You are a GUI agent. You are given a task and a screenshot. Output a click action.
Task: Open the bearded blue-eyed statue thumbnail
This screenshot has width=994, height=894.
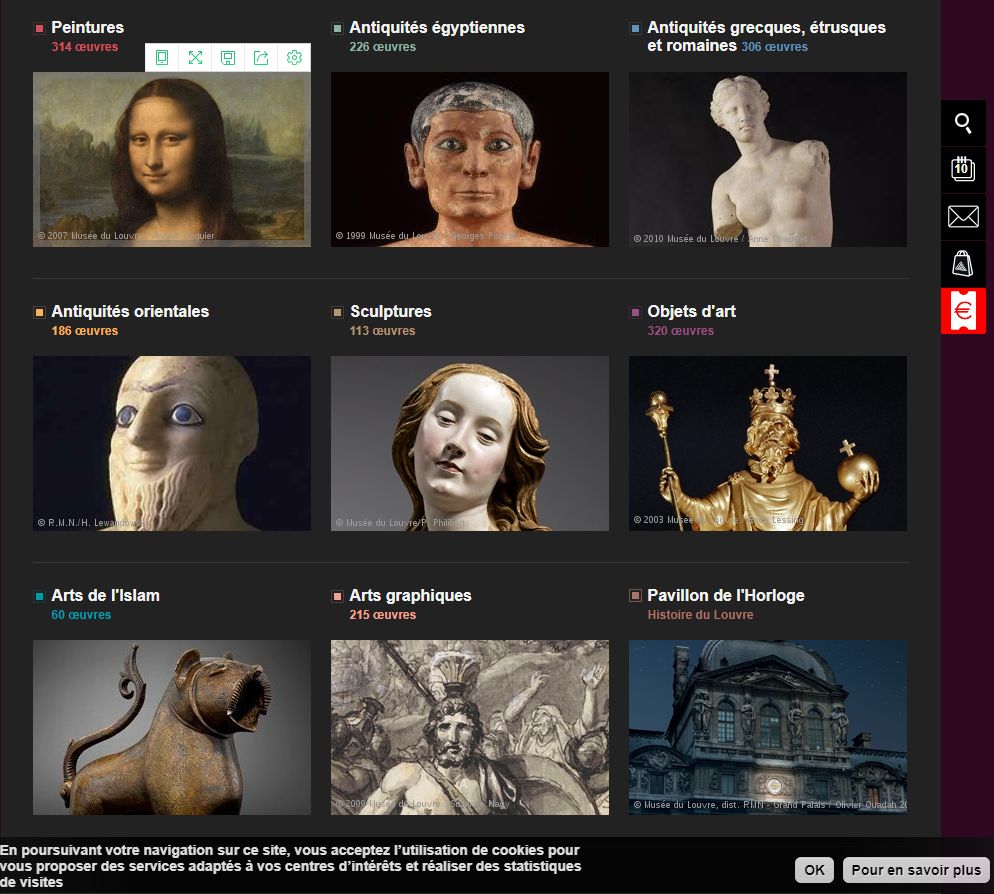click(x=172, y=443)
